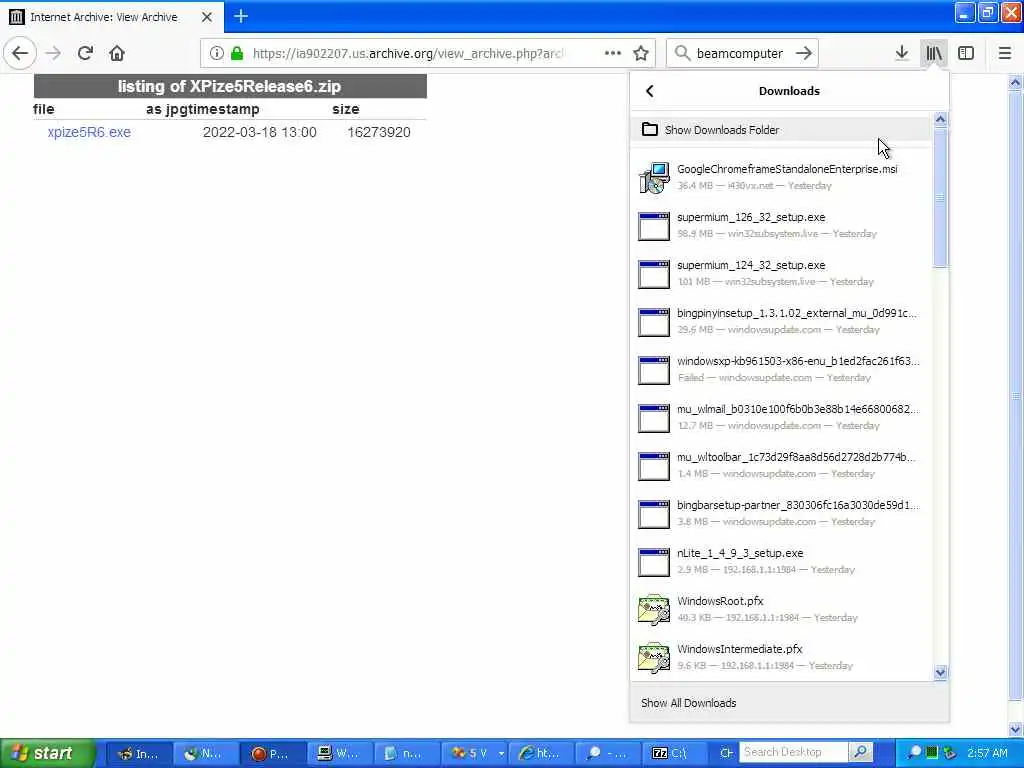The height and width of the screenshot is (768, 1024).
Task: Switch to the ht... Internet Explorer taskbar item
Action: coord(540,754)
